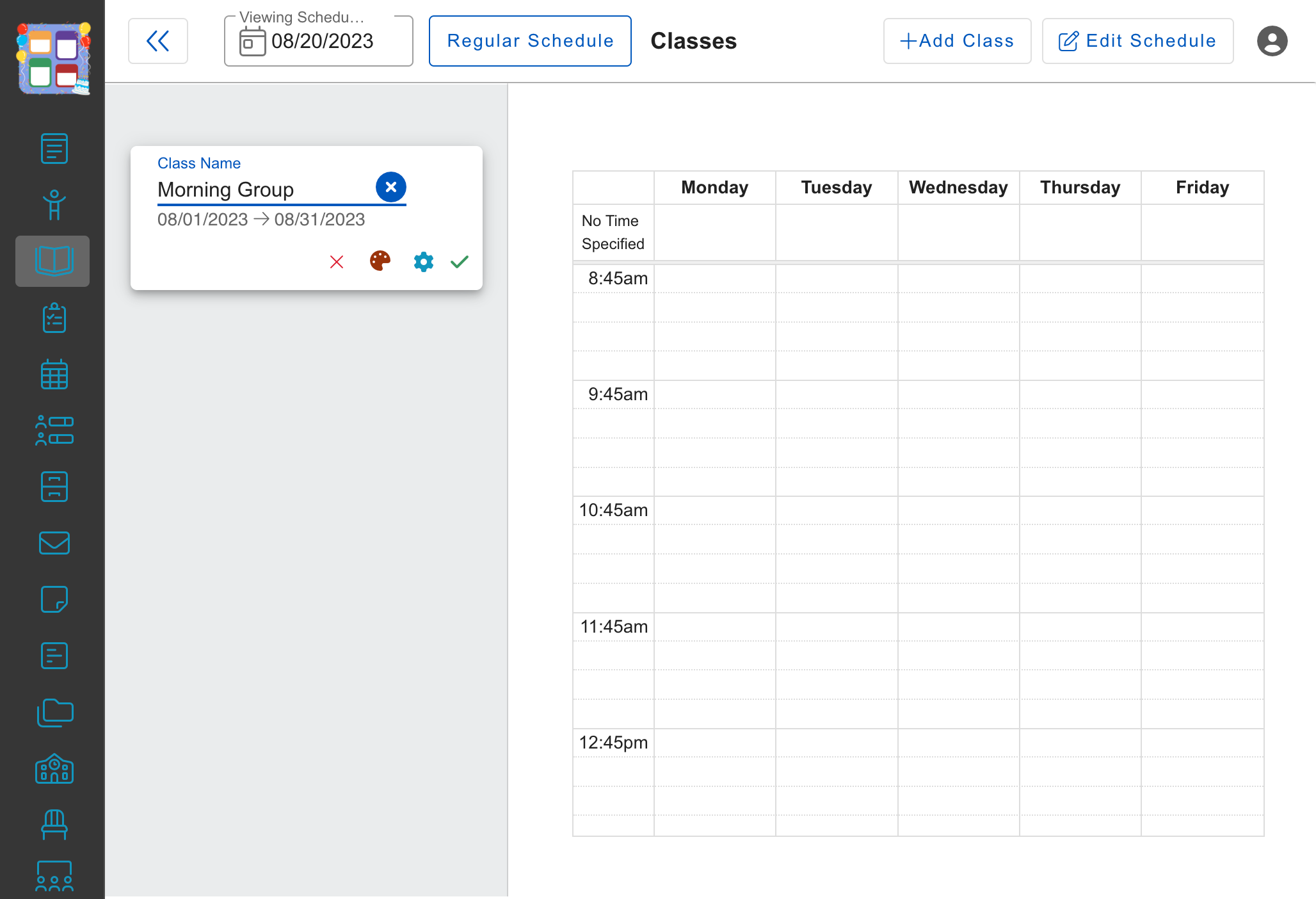The width and height of the screenshot is (1316, 899).
Task: Click the Add Class button
Action: tap(957, 41)
